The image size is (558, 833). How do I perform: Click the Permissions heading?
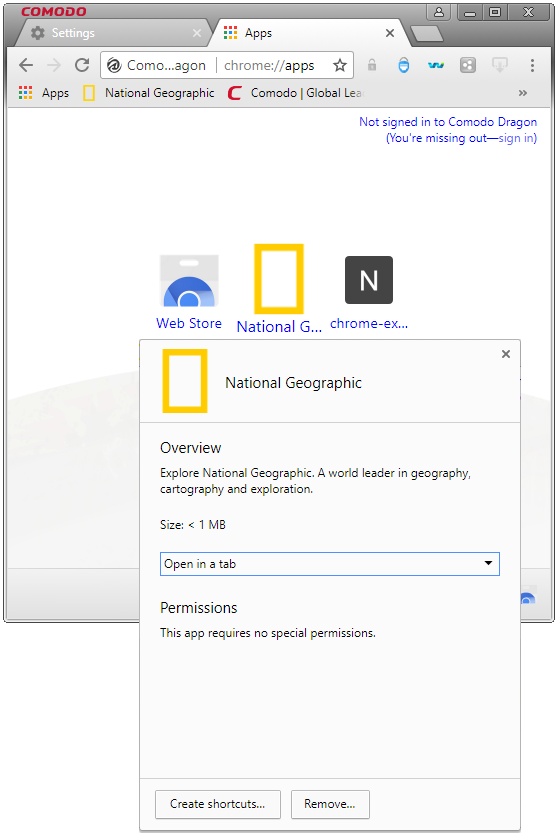(x=198, y=608)
